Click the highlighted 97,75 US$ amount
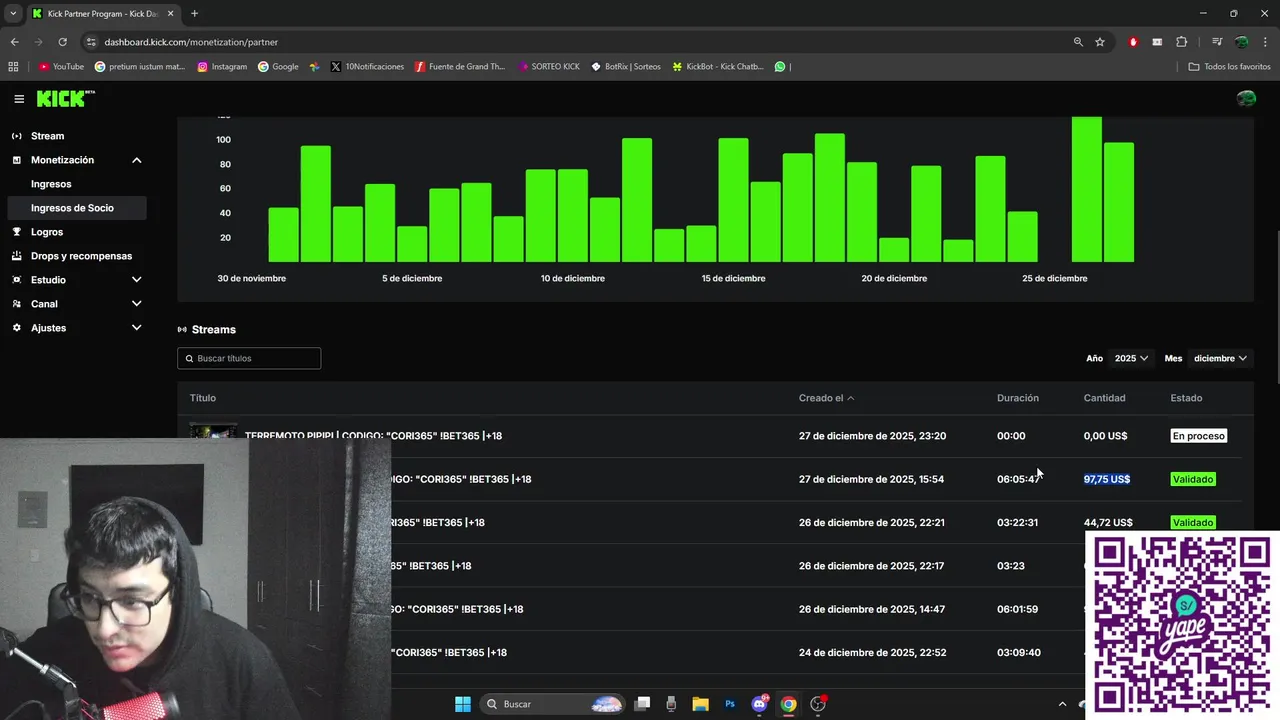 [x=1107, y=479]
